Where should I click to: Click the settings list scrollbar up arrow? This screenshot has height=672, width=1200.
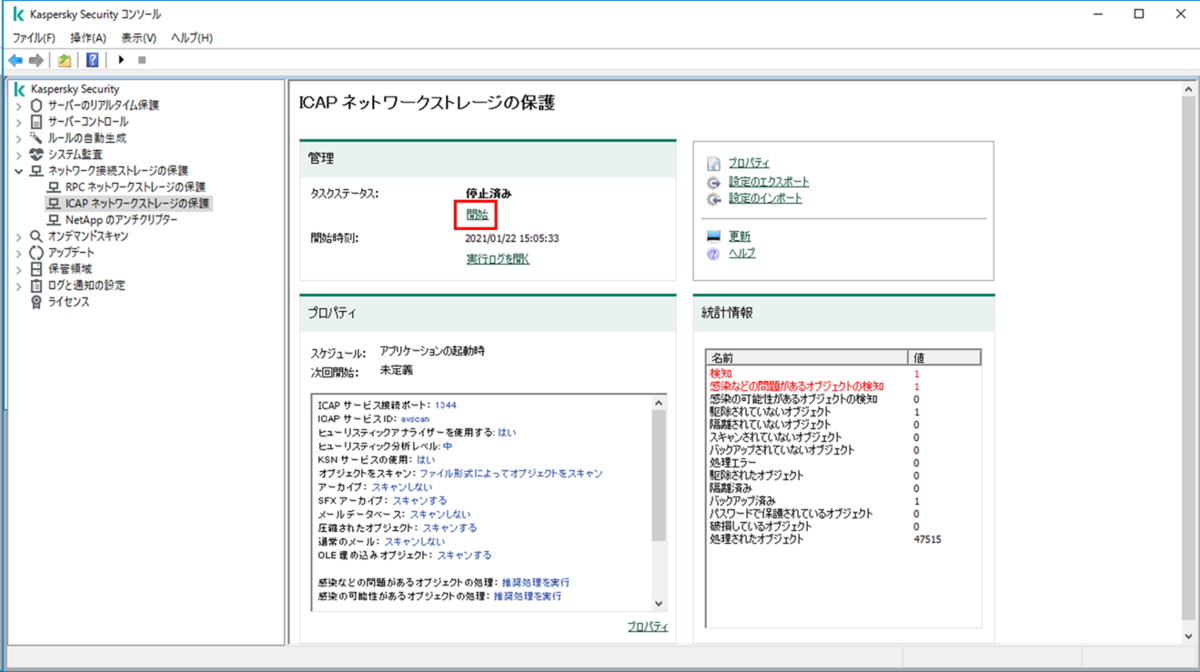[658, 402]
